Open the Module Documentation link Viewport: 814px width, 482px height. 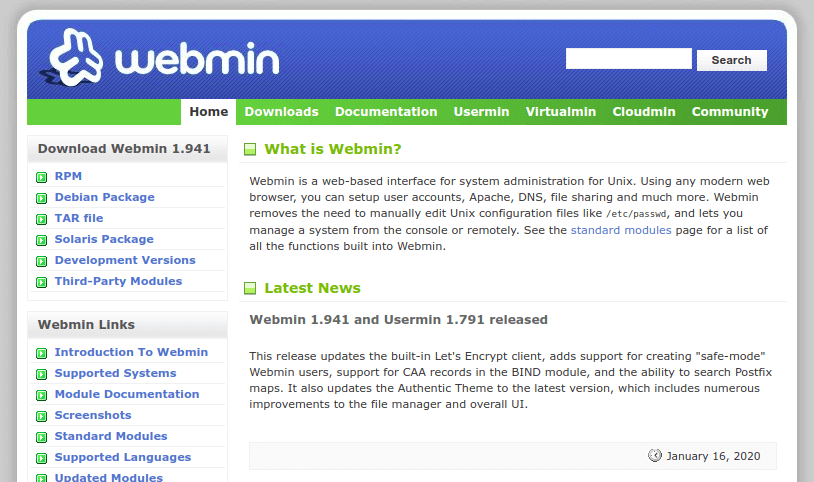pos(127,394)
